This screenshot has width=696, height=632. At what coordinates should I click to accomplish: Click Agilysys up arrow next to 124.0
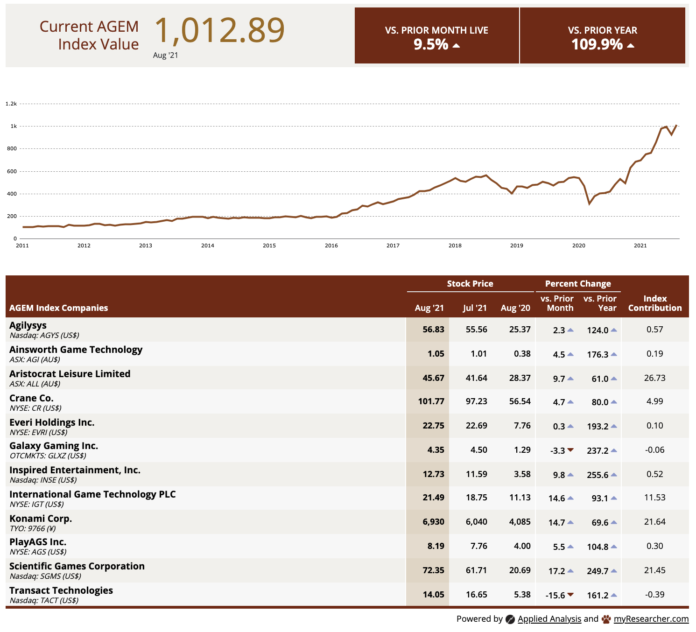coord(614,330)
